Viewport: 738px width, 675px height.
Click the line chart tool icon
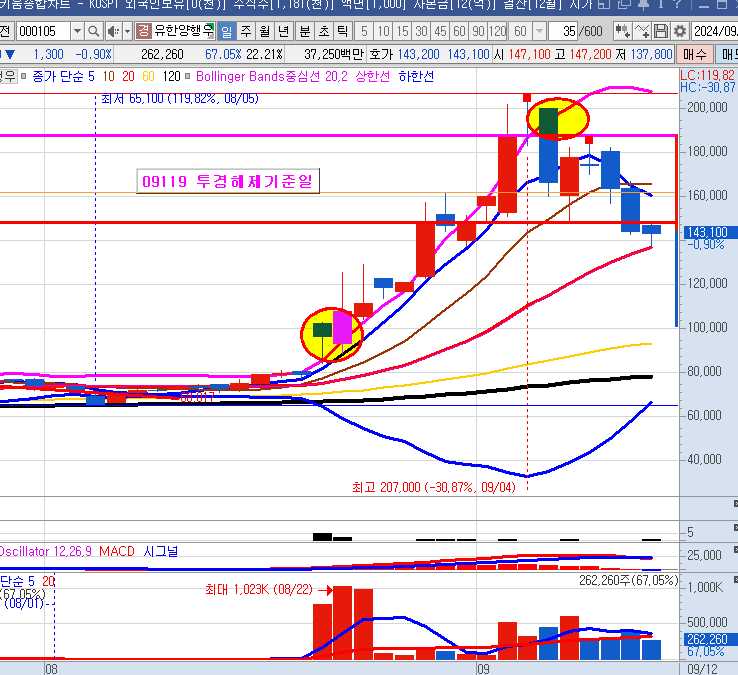tap(642, 31)
